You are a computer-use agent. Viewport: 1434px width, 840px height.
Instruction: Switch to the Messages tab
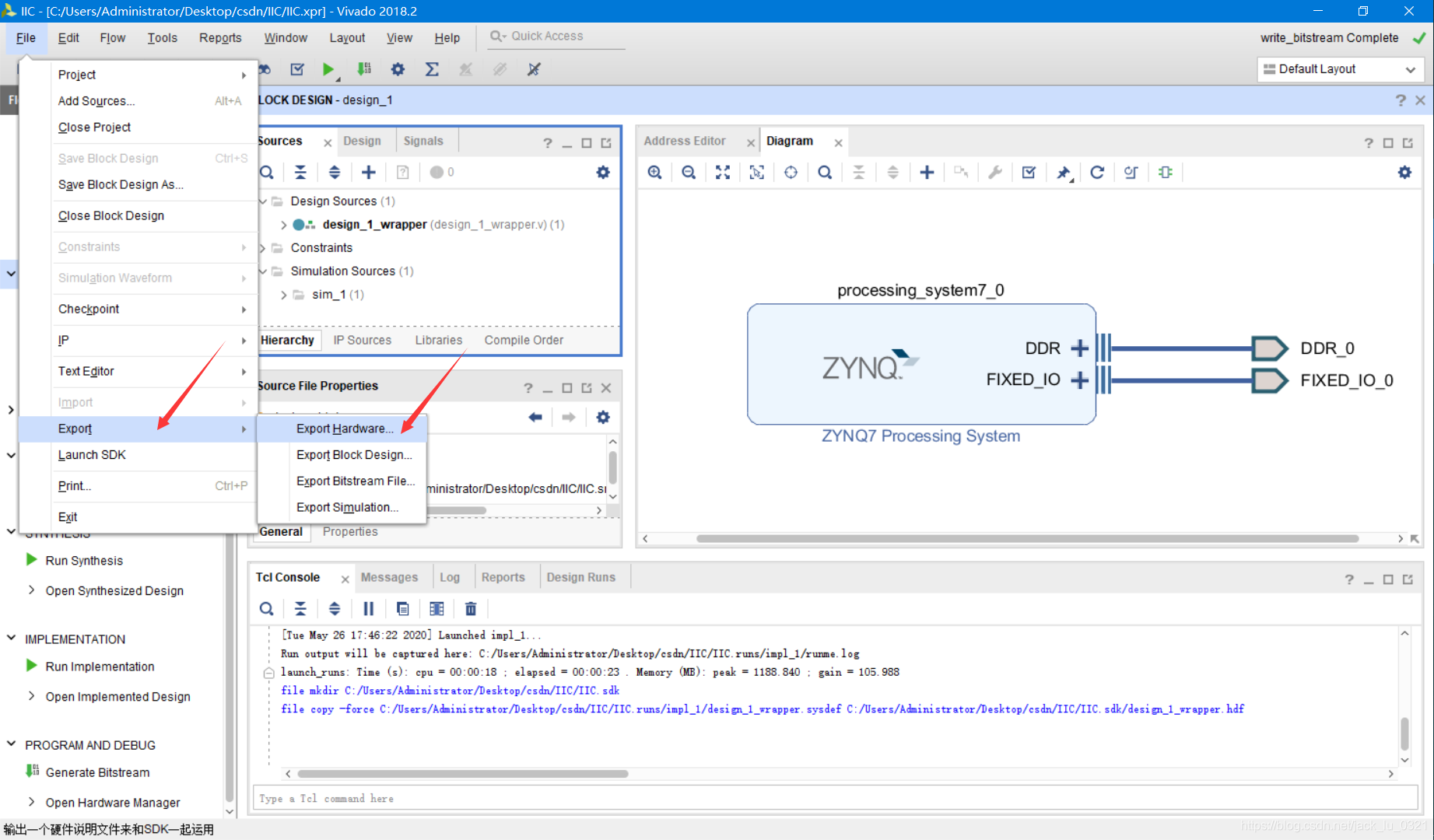tap(389, 577)
